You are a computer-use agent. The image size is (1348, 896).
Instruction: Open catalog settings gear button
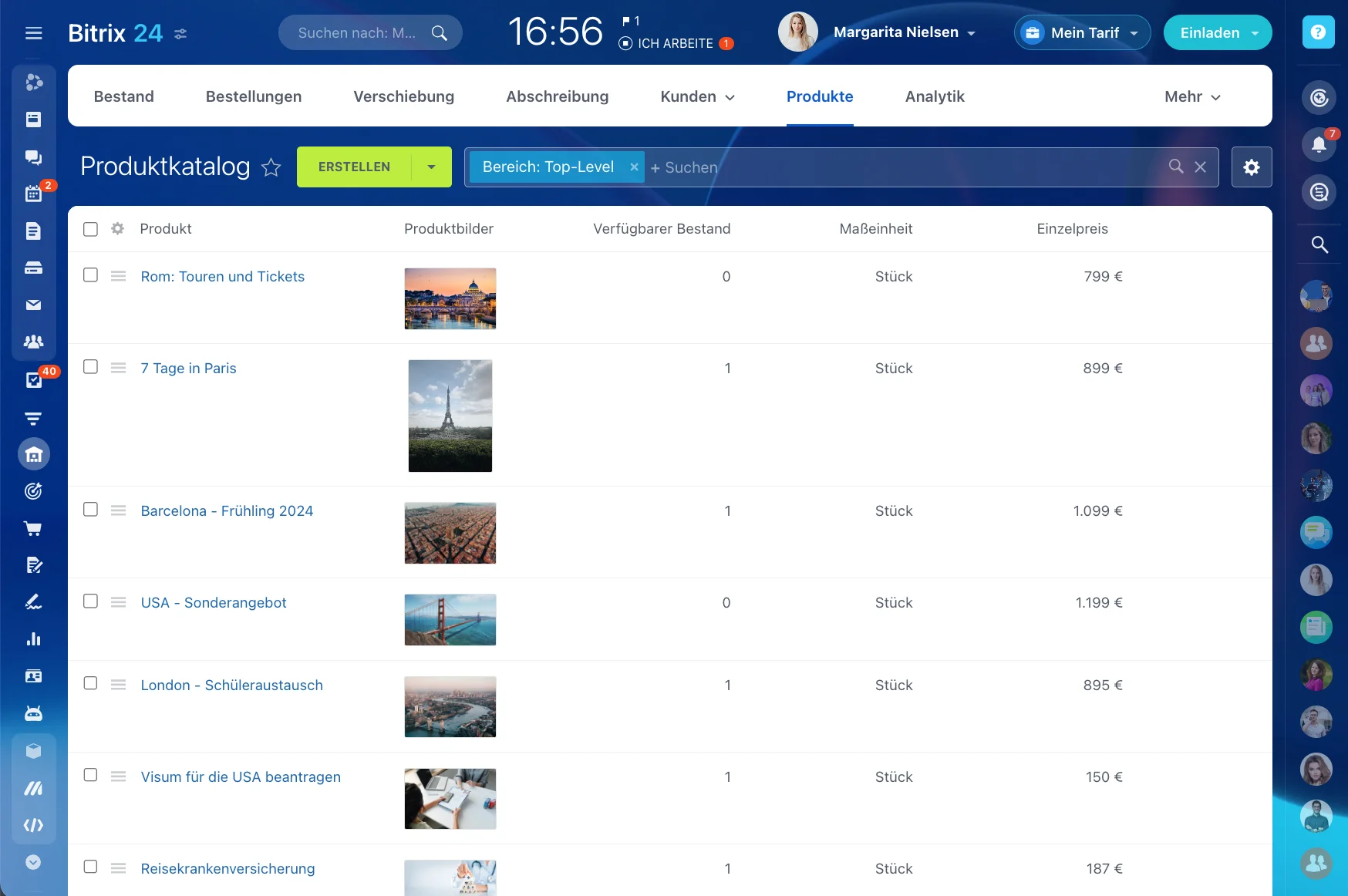click(1251, 167)
